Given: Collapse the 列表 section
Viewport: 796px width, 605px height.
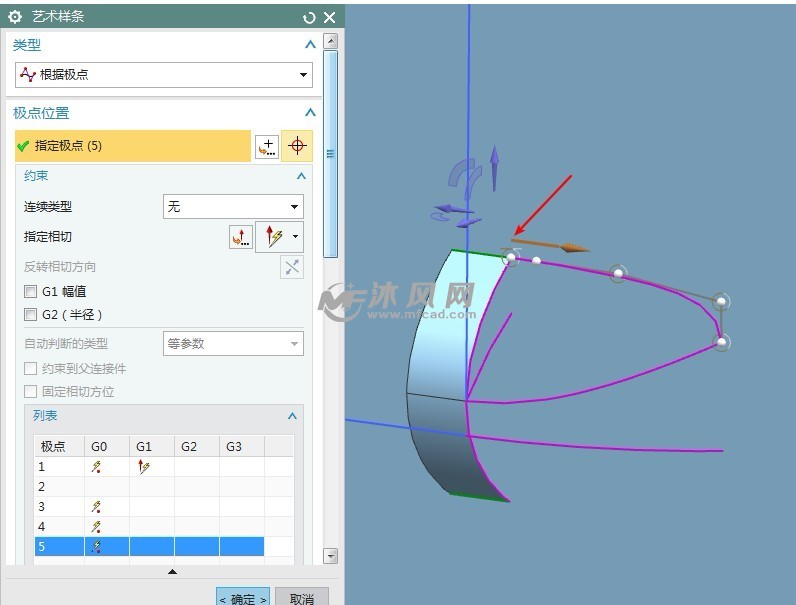Looking at the screenshot, I should 292,416.
